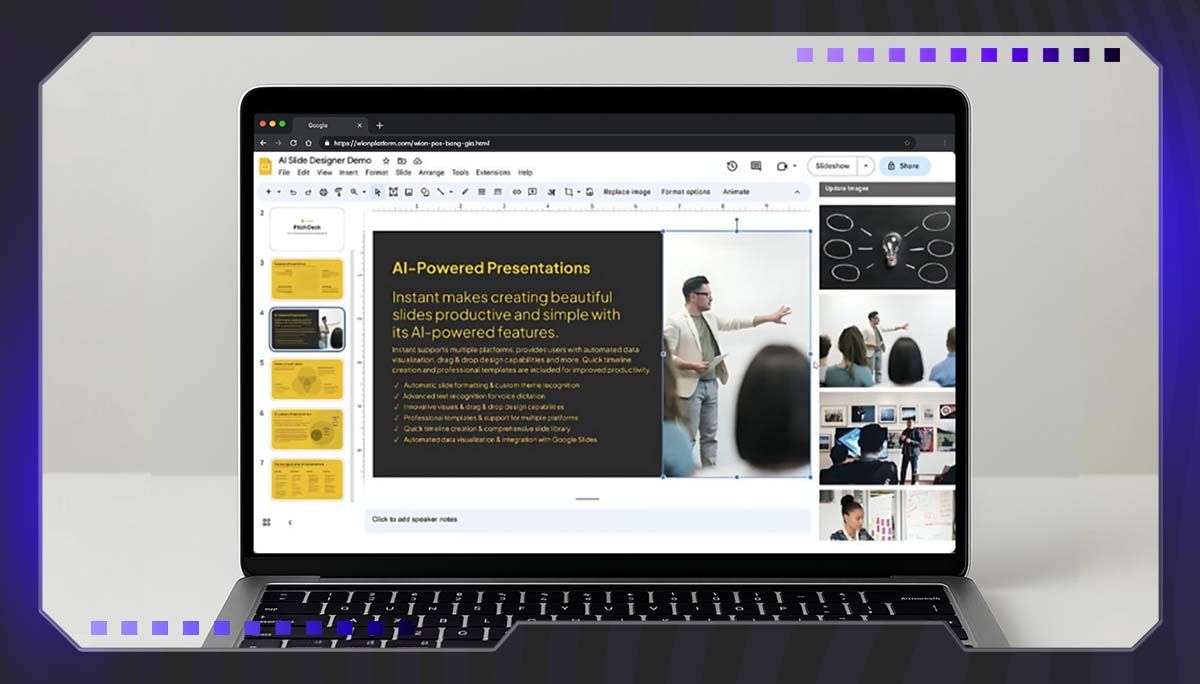
Task: Click the Undo arrow in the toolbar
Action: [x=293, y=192]
